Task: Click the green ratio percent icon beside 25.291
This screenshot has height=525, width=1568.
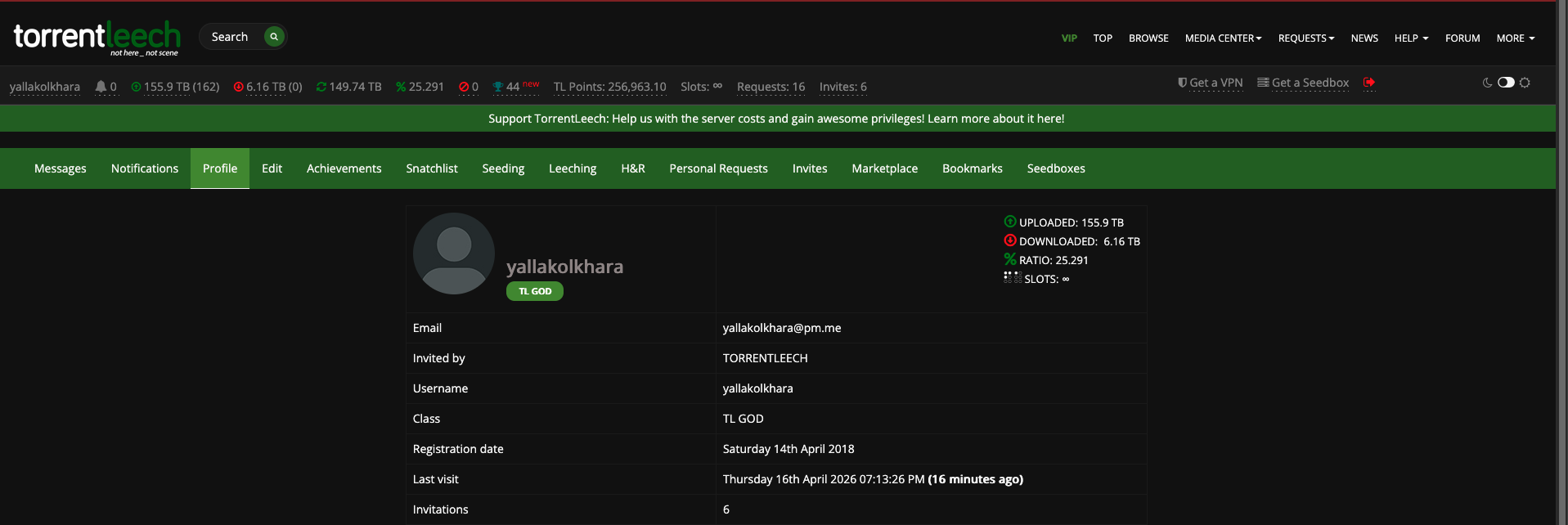Action: click(401, 87)
